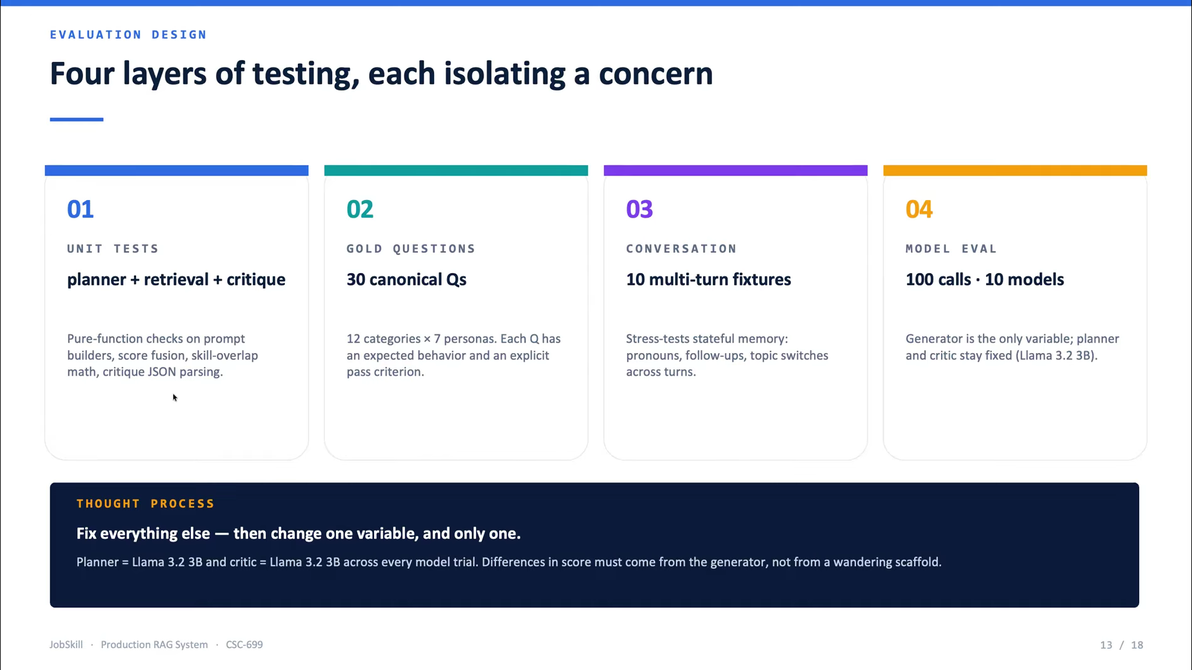Viewport: 1192px width, 670px height.
Task: Click the '100 calls · 10 models' heading
Action: tap(984, 280)
